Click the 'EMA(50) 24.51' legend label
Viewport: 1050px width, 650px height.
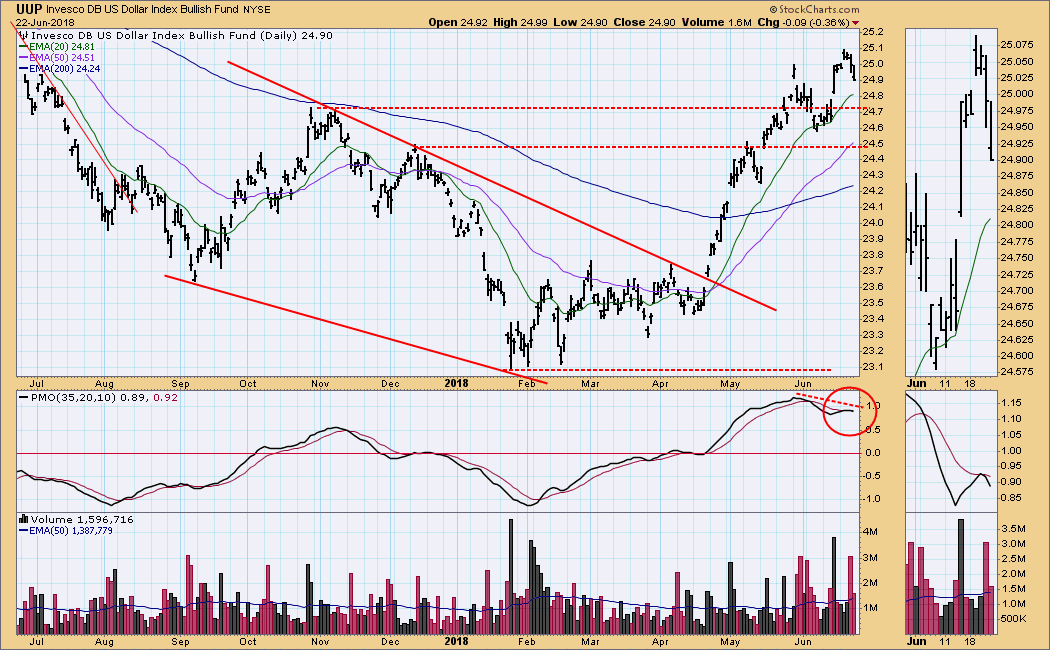(62, 58)
